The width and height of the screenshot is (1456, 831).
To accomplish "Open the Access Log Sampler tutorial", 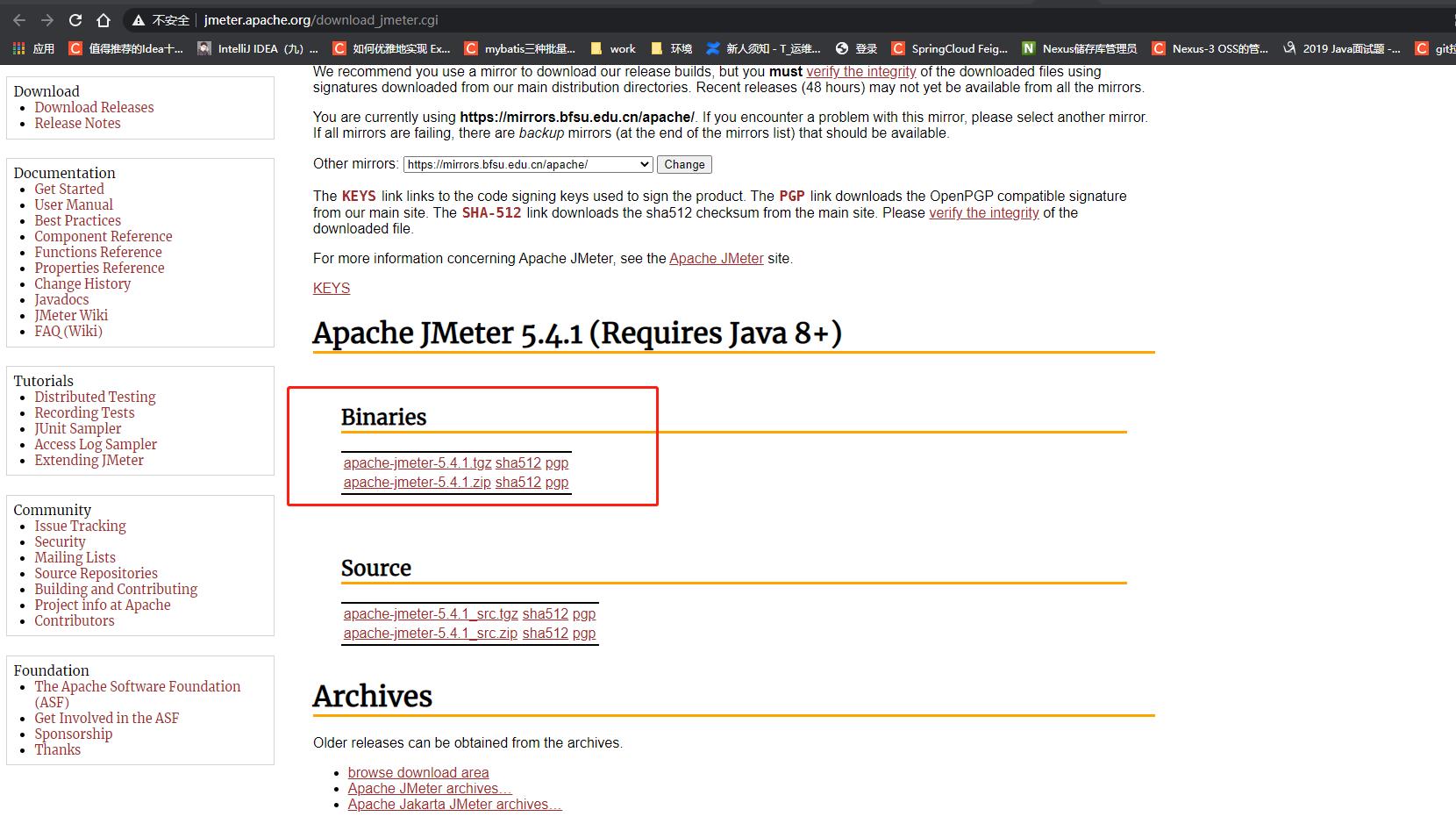I will pos(96,444).
